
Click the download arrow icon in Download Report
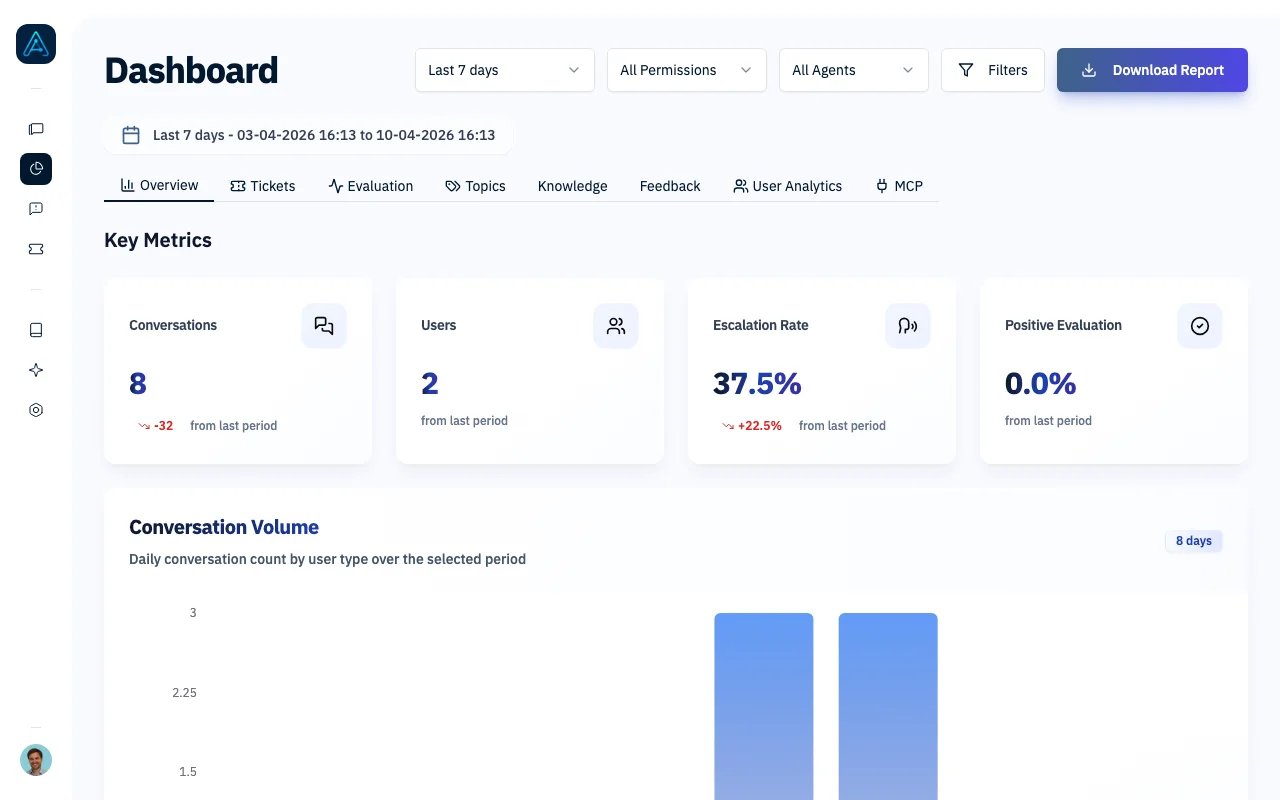tap(1089, 70)
